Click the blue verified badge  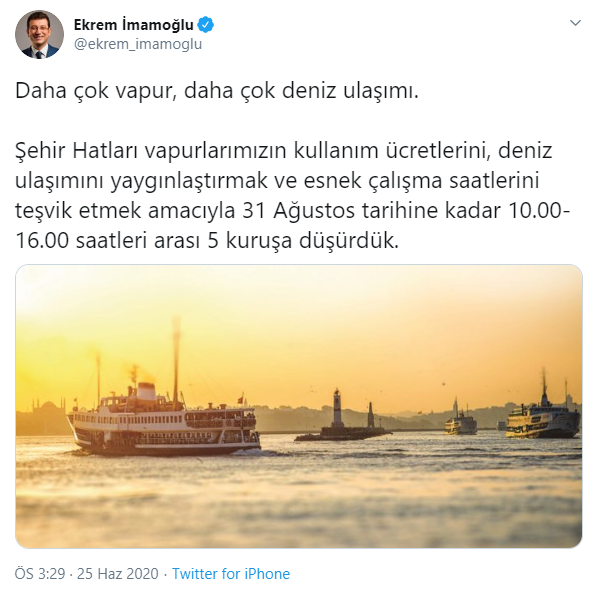point(206,25)
